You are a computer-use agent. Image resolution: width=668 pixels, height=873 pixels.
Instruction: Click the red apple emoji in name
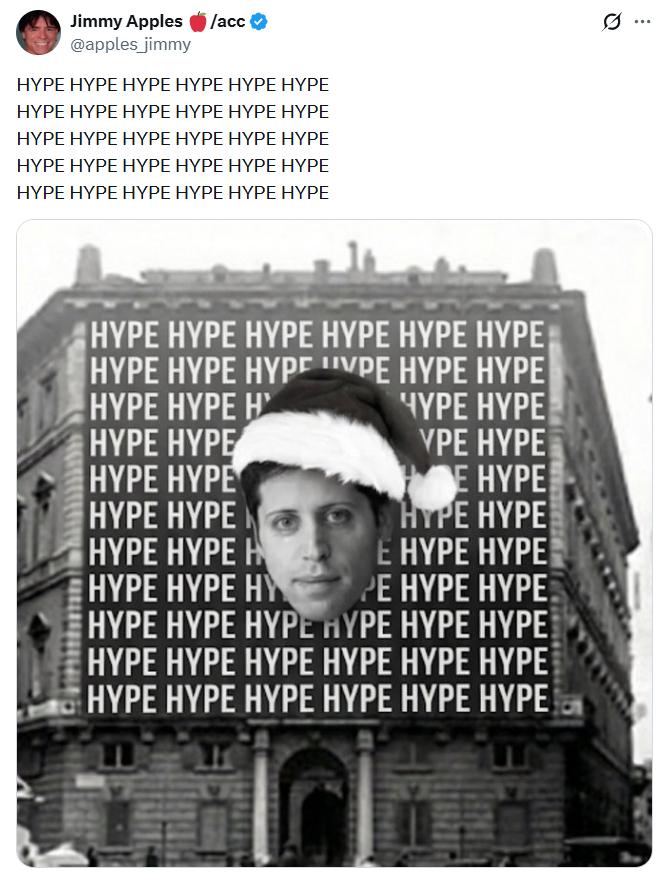coord(198,22)
